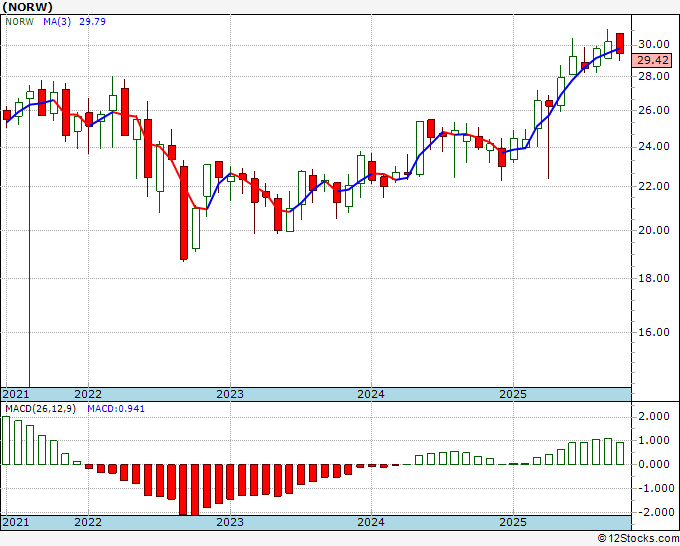The width and height of the screenshot is (680, 546).
Task: Click the latest red candlestick near 30
Action: (x=620, y=43)
